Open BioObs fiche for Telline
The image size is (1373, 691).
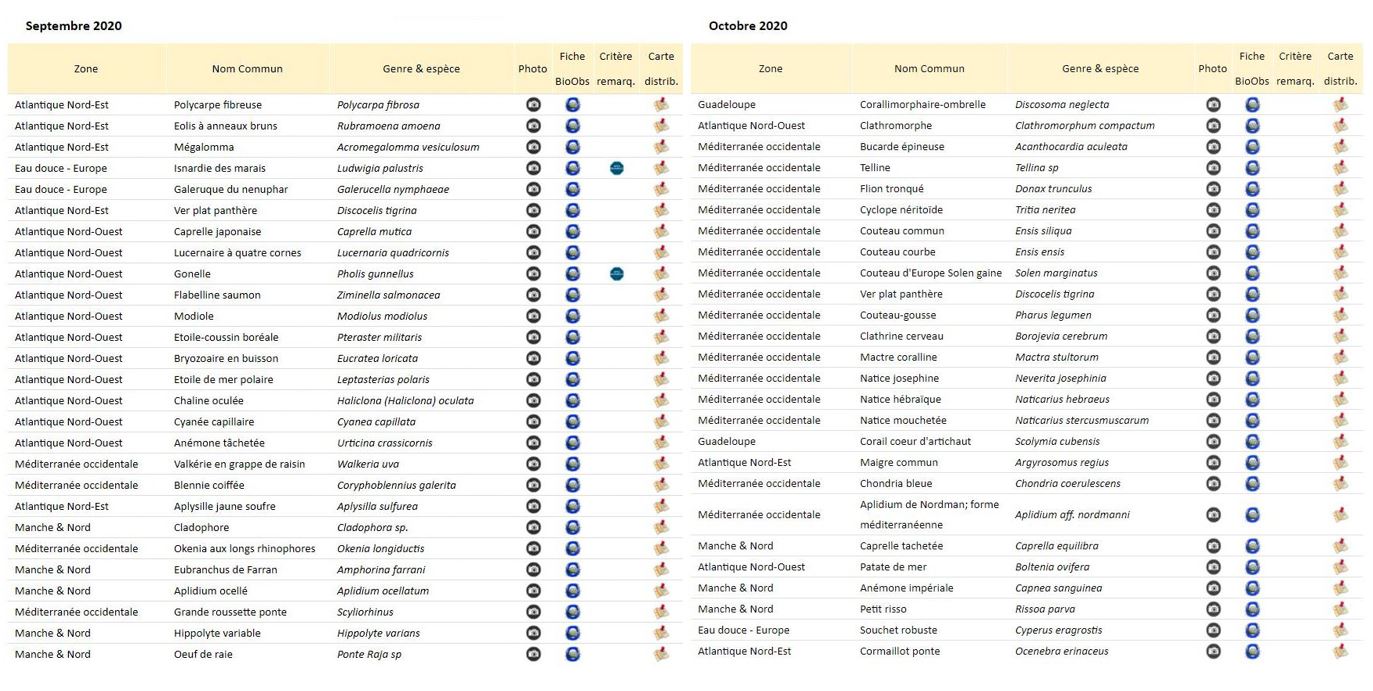[1253, 168]
